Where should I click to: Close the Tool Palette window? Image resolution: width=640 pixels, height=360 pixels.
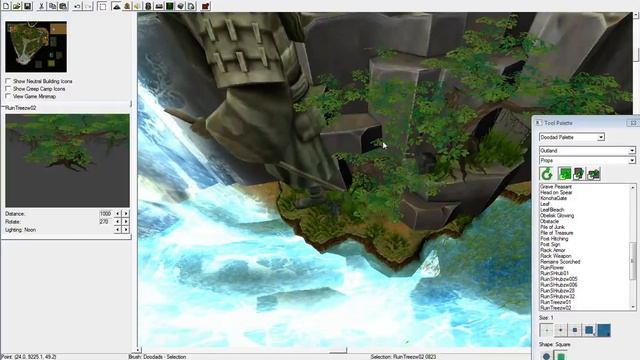point(632,123)
